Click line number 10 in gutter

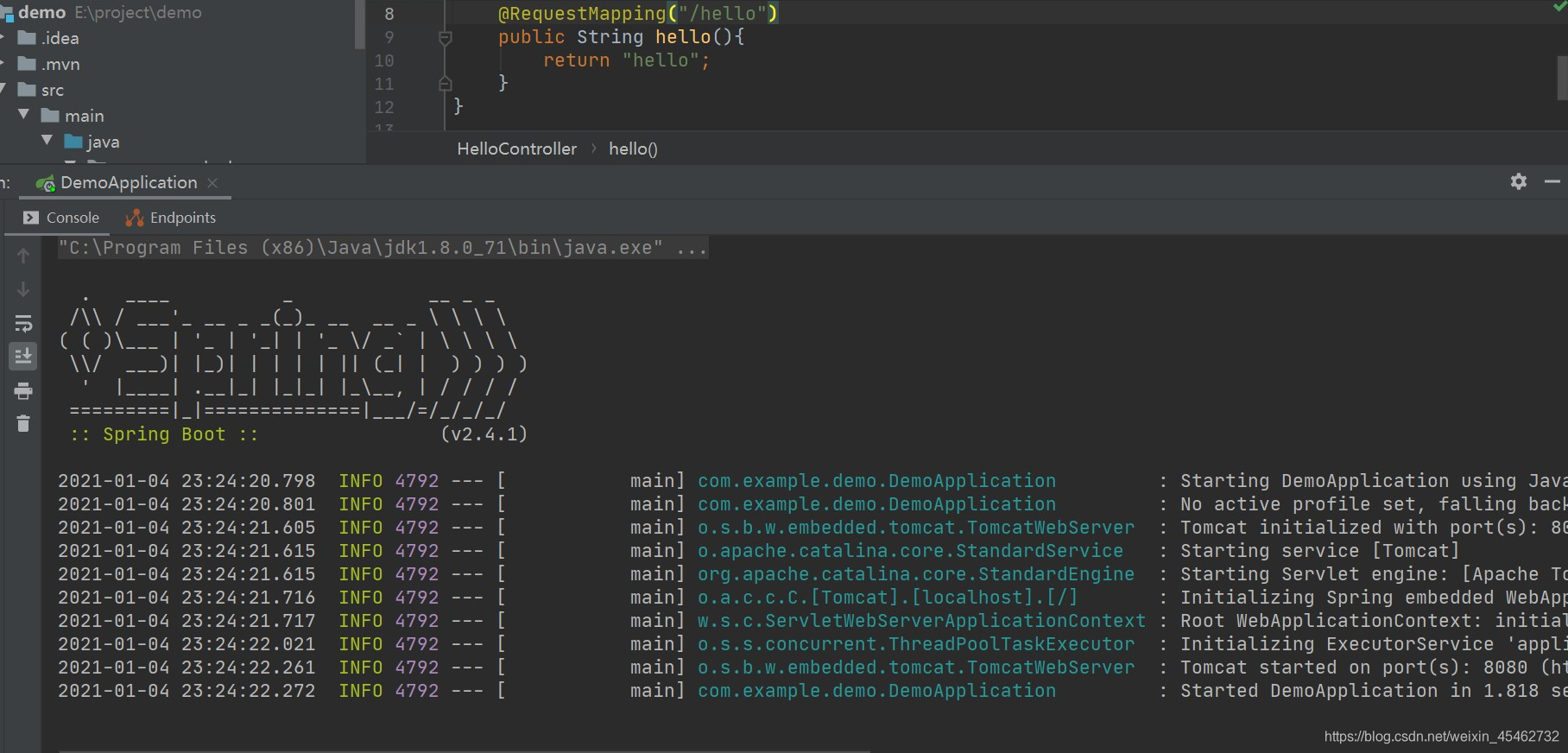coord(384,60)
